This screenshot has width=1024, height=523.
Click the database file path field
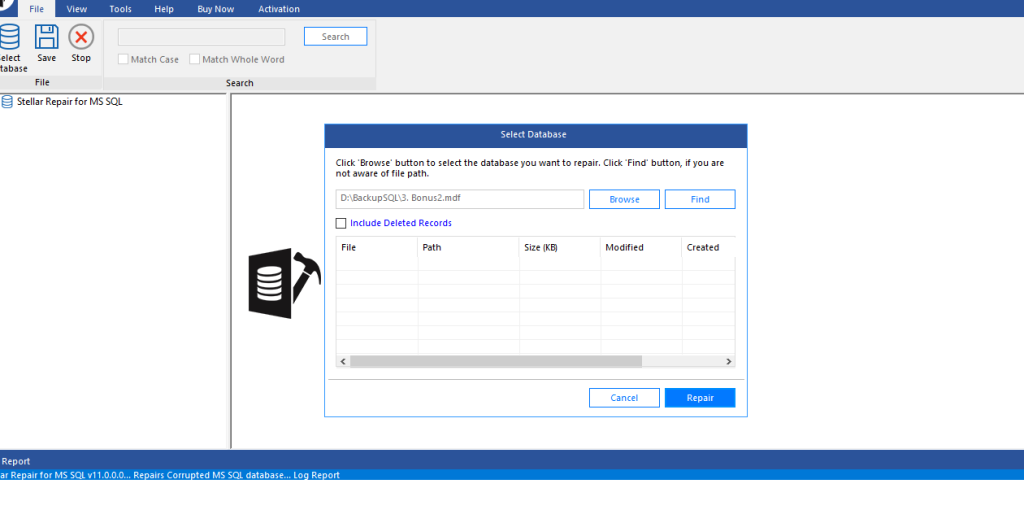click(460, 199)
